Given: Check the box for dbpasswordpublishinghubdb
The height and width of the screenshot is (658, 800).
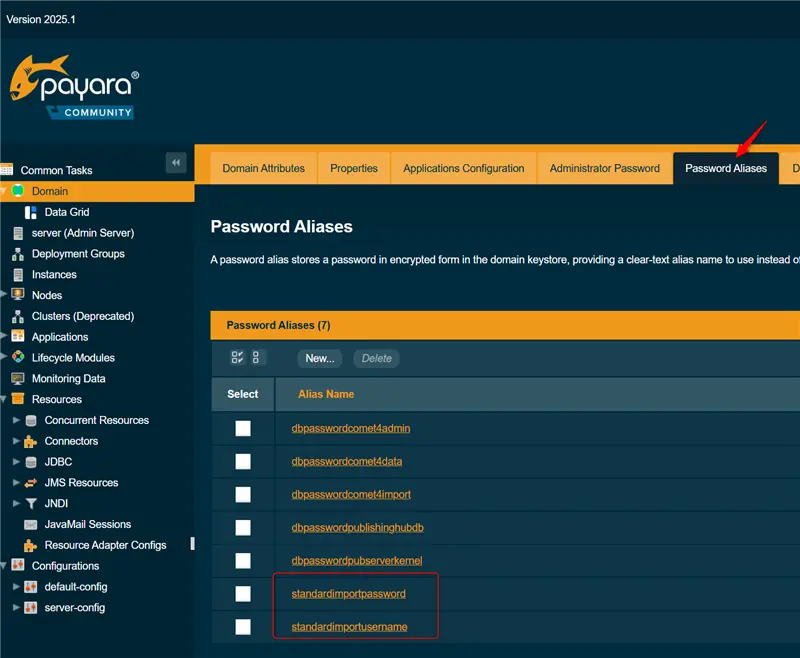Looking at the screenshot, I should pos(243,527).
